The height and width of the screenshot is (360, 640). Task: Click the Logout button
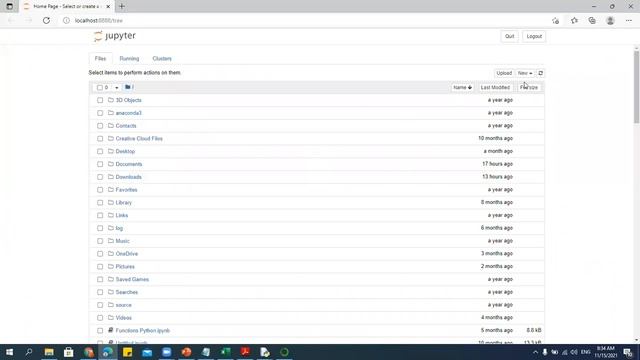tap(534, 36)
